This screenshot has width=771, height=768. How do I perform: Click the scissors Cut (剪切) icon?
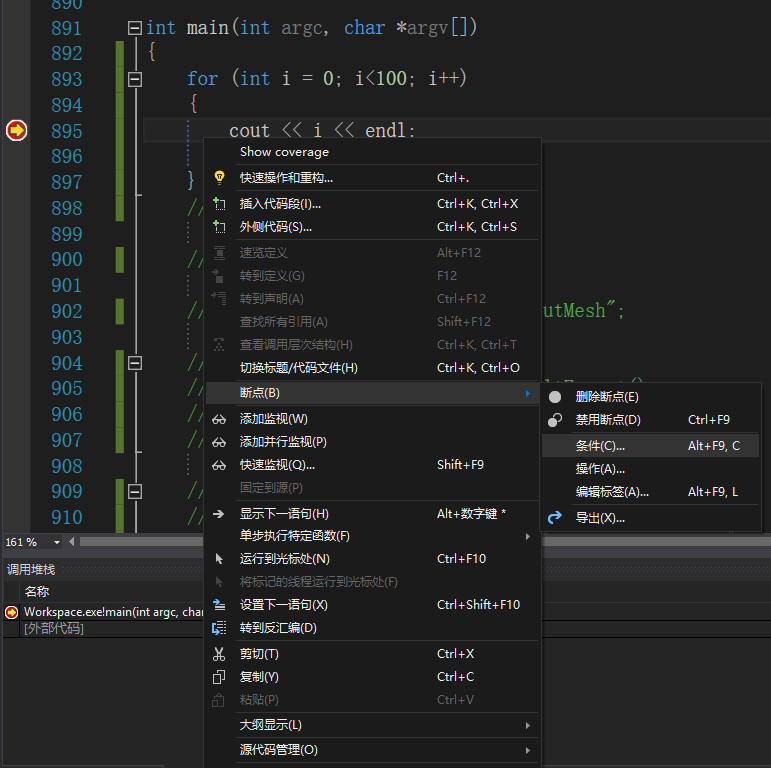pos(219,654)
